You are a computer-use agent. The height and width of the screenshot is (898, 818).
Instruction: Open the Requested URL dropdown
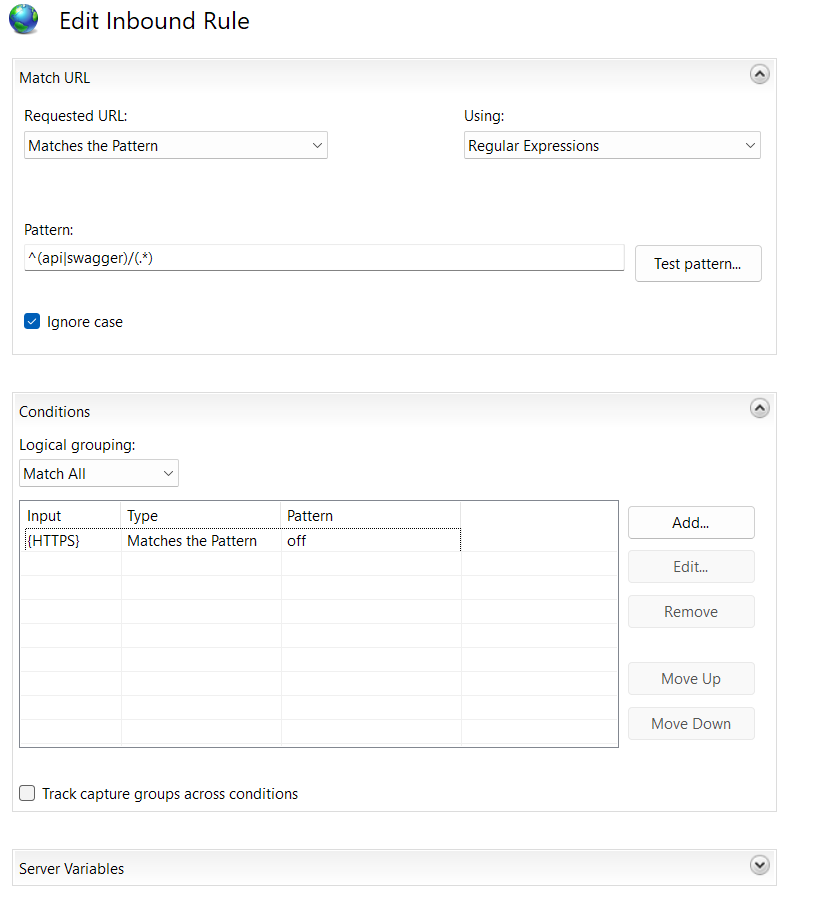click(176, 145)
